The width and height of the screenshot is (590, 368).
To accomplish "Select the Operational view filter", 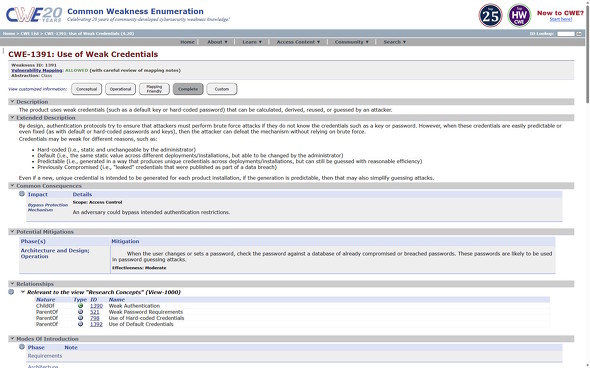I will coord(120,89).
